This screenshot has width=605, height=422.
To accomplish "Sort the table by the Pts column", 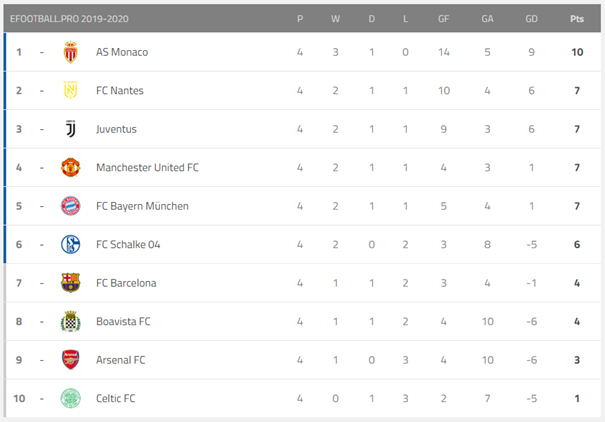I will point(576,19).
